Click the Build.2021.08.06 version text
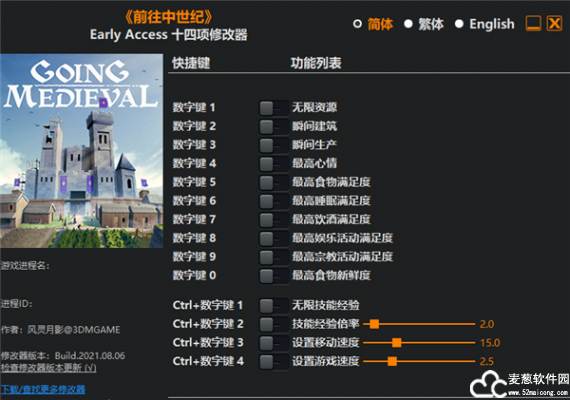Screen dimensions: 570x400 (x=90, y=356)
